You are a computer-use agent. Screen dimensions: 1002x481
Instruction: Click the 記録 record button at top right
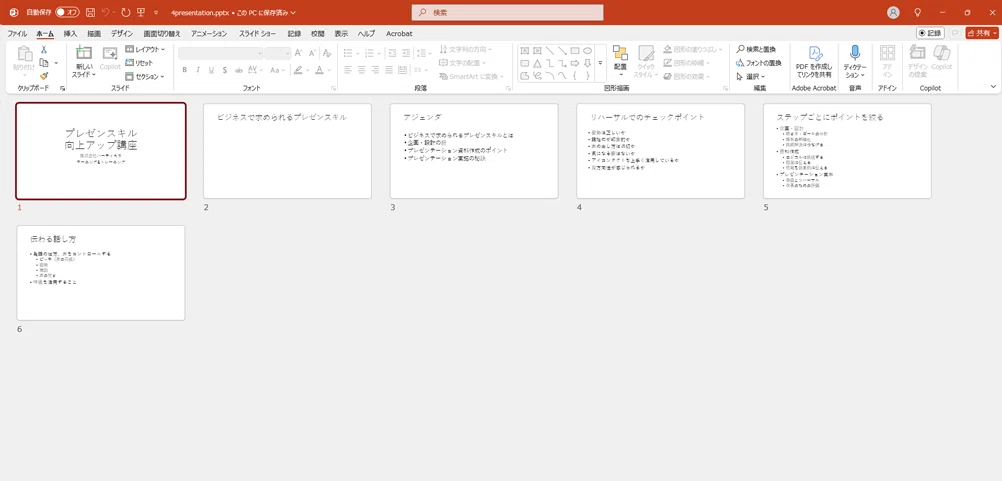[930, 33]
